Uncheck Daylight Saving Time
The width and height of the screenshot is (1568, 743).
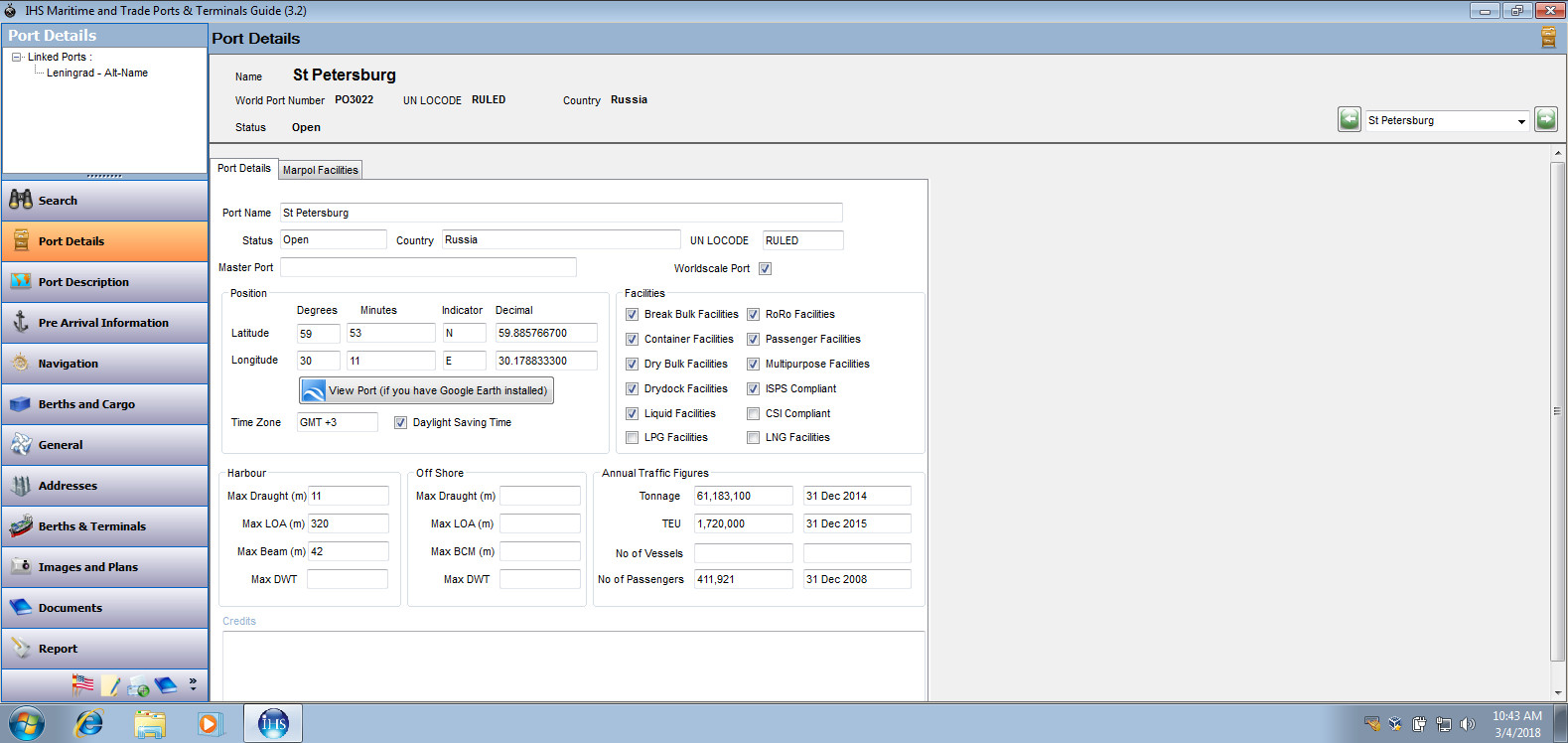point(400,423)
